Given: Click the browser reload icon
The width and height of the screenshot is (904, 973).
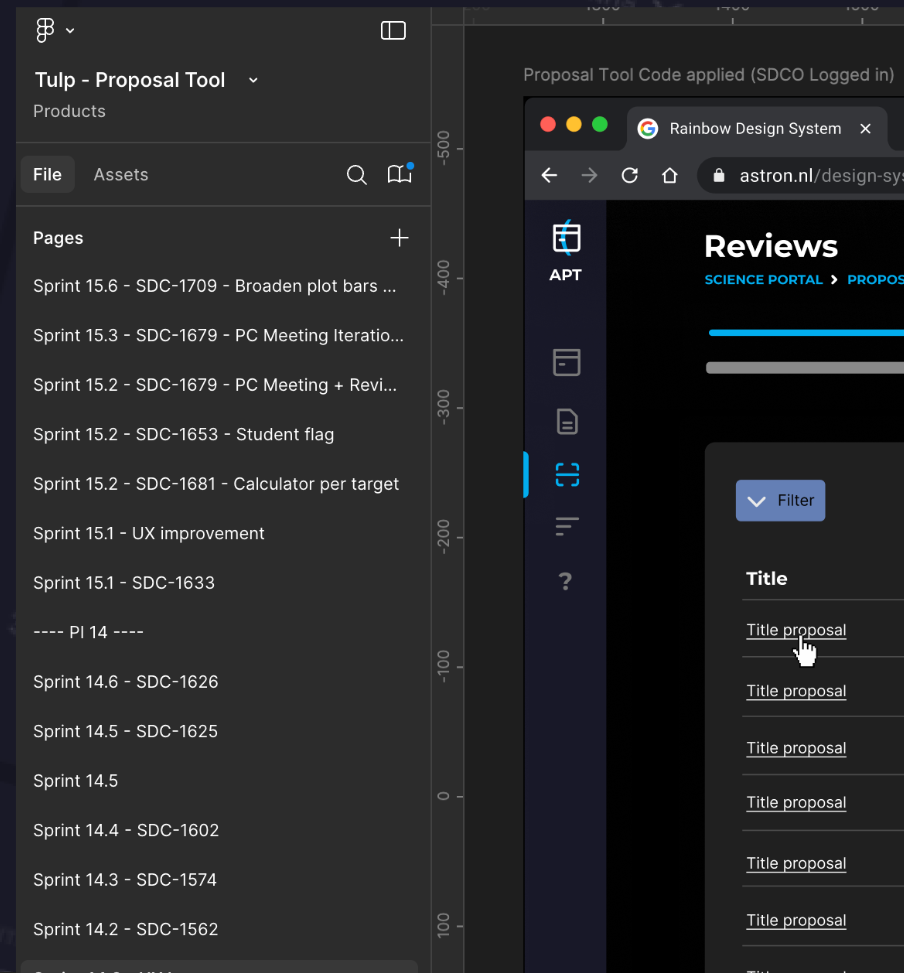Looking at the screenshot, I should tap(629, 176).
